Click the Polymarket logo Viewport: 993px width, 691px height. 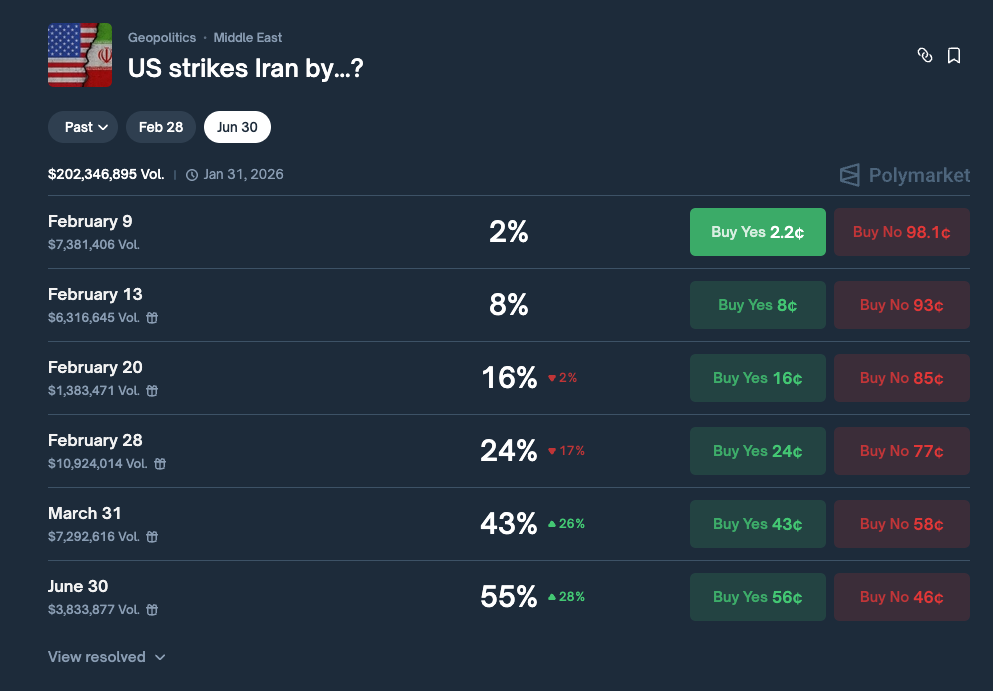pos(905,176)
